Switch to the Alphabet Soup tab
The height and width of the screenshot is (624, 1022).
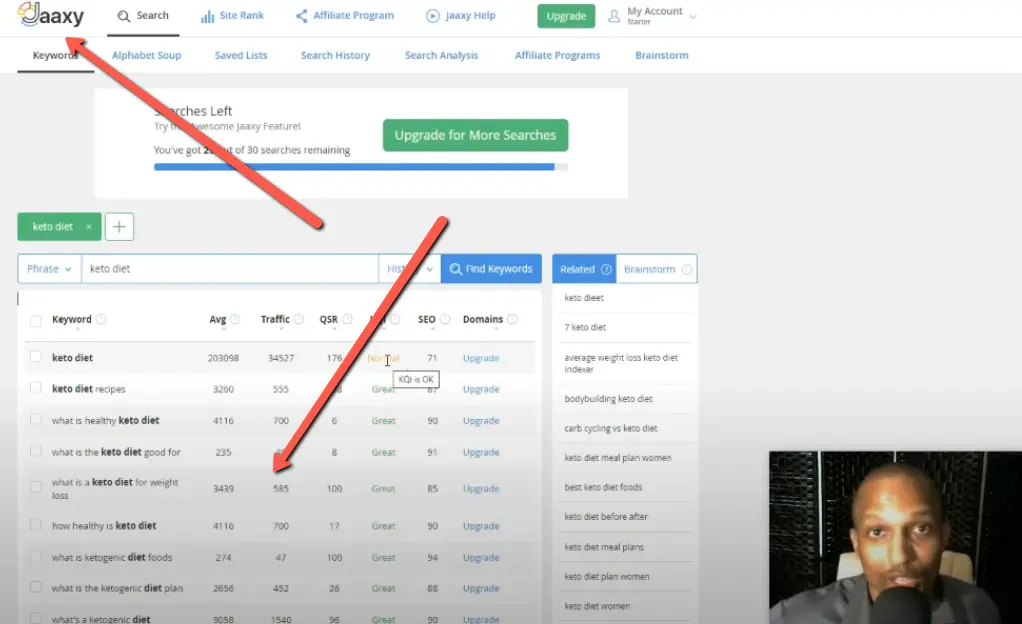pos(146,55)
